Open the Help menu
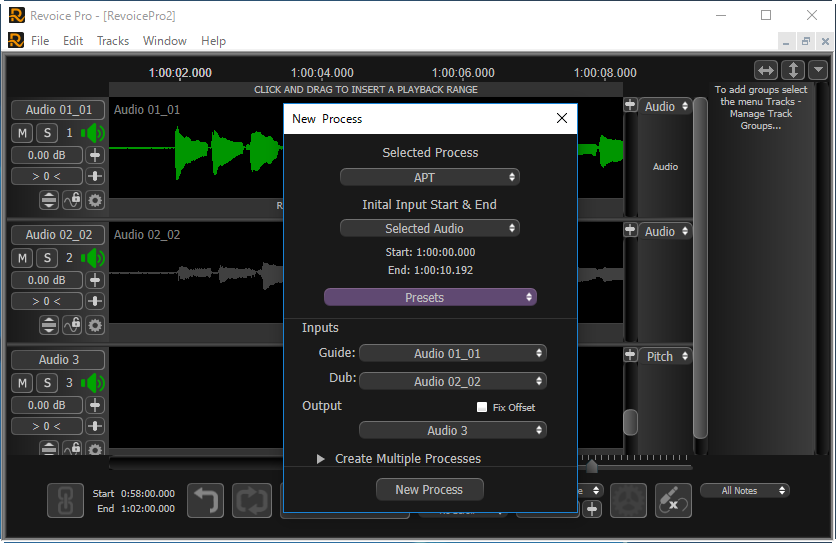Viewport: 836px width, 543px height. click(213, 41)
